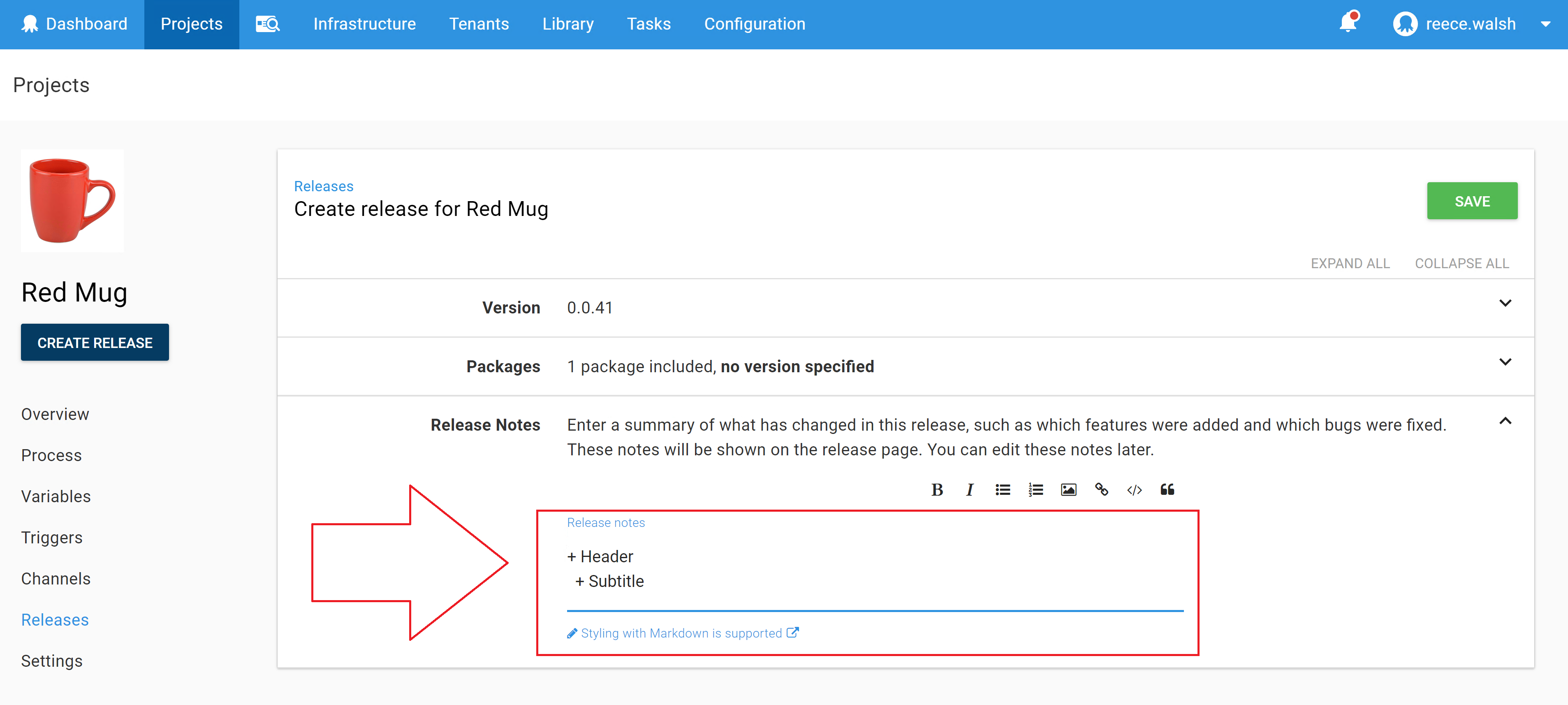Toggle italic formatting in release notes editor
Image resolution: width=1568 pixels, height=705 pixels.
click(x=970, y=489)
